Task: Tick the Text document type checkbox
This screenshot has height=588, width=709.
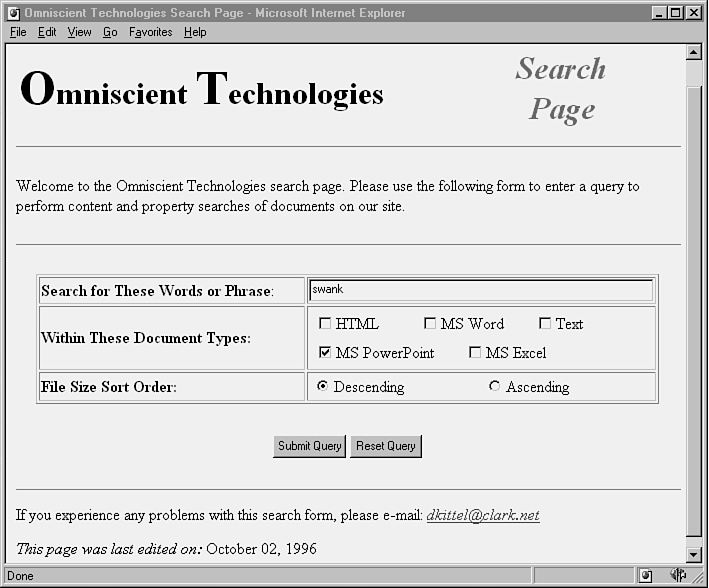Action: tap(545, 323)
